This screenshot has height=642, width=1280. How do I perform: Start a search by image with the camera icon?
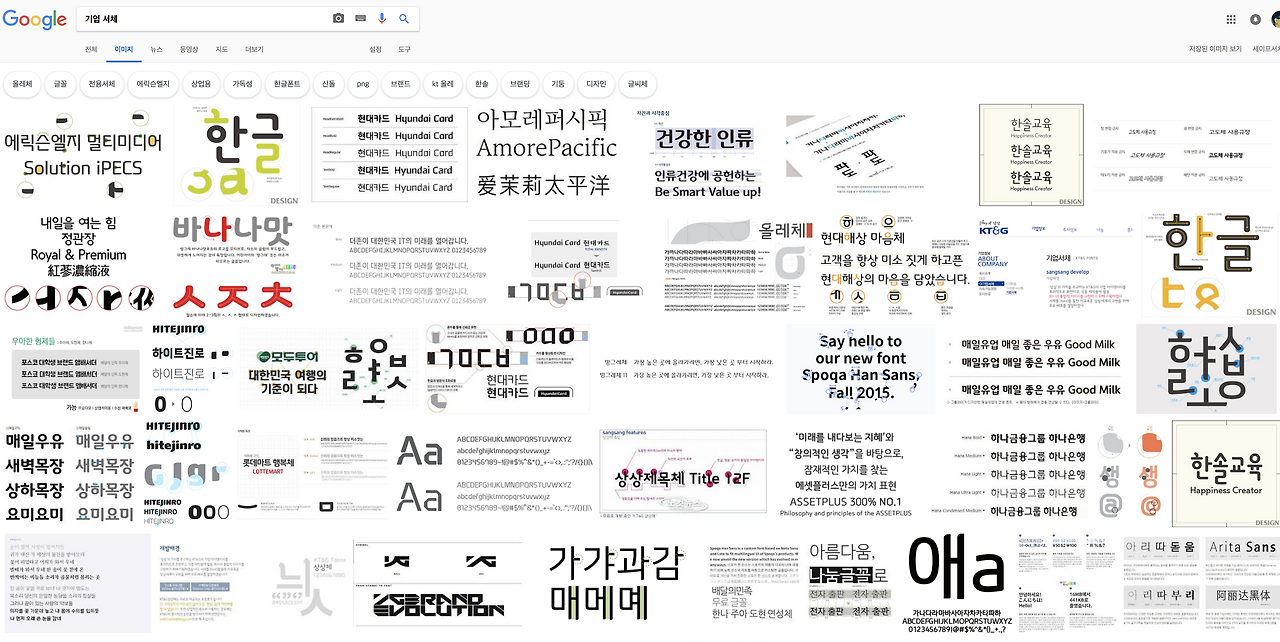tap(338, 19)
